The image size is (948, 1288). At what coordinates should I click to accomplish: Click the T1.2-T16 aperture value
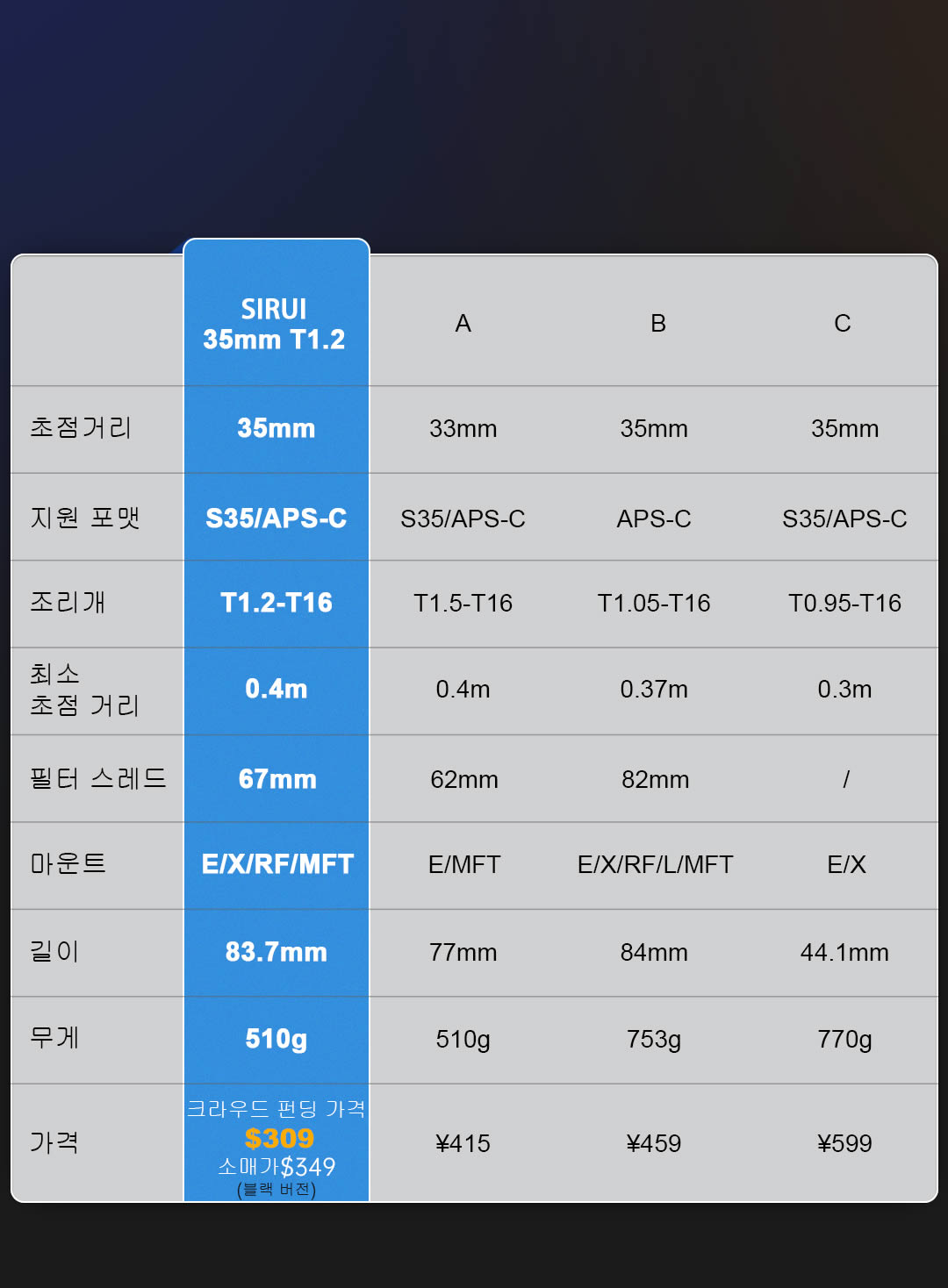point(276,603)
